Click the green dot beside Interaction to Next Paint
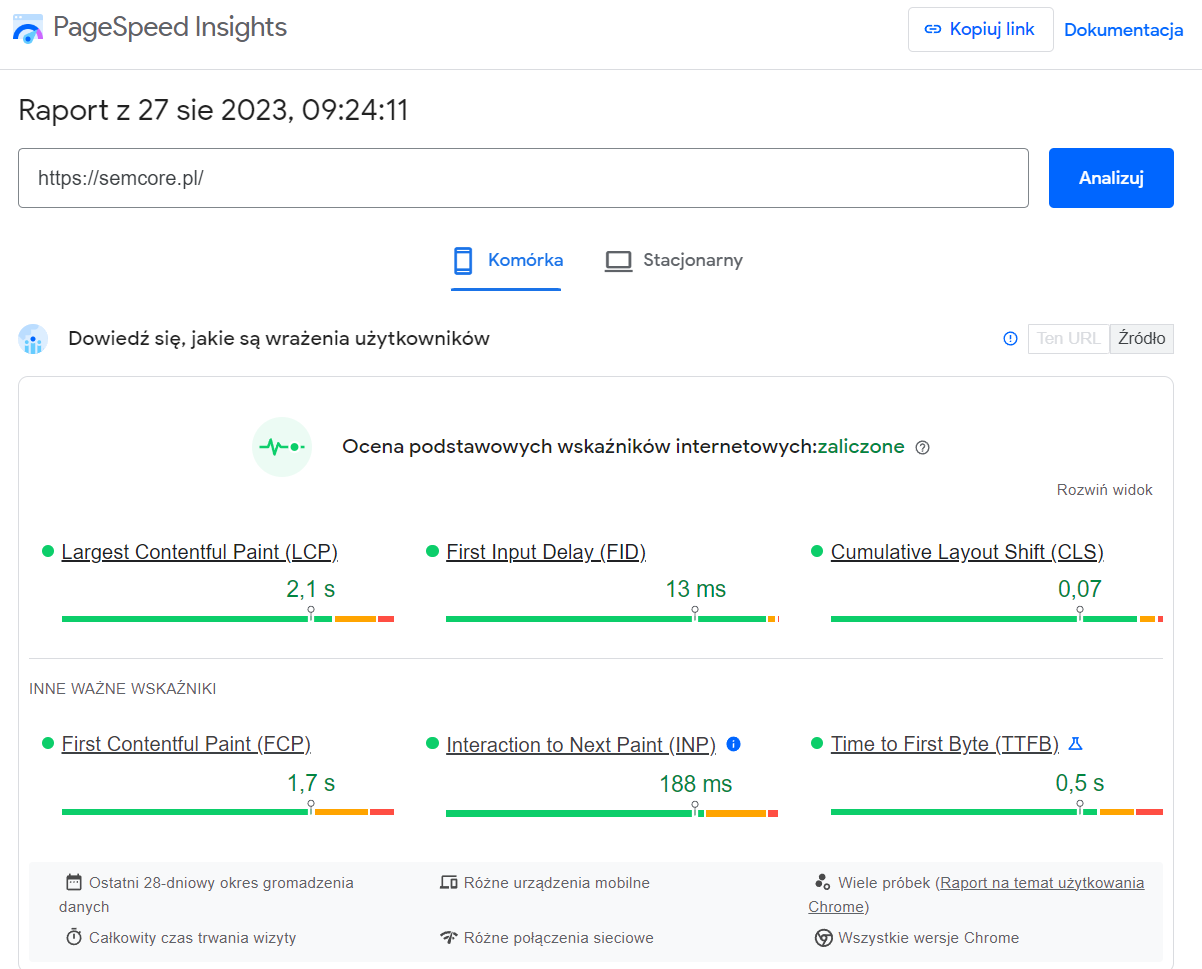This screenshot has height=969, width=1202. pos(432,743)
